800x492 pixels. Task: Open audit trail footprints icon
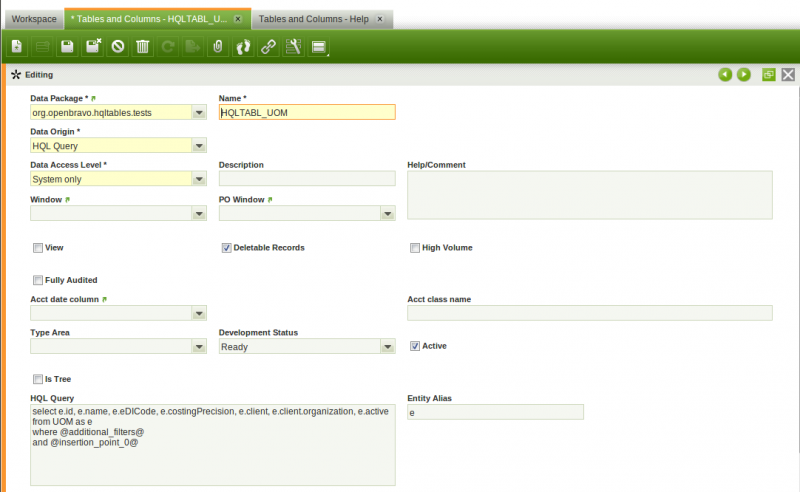pos(243,47)
